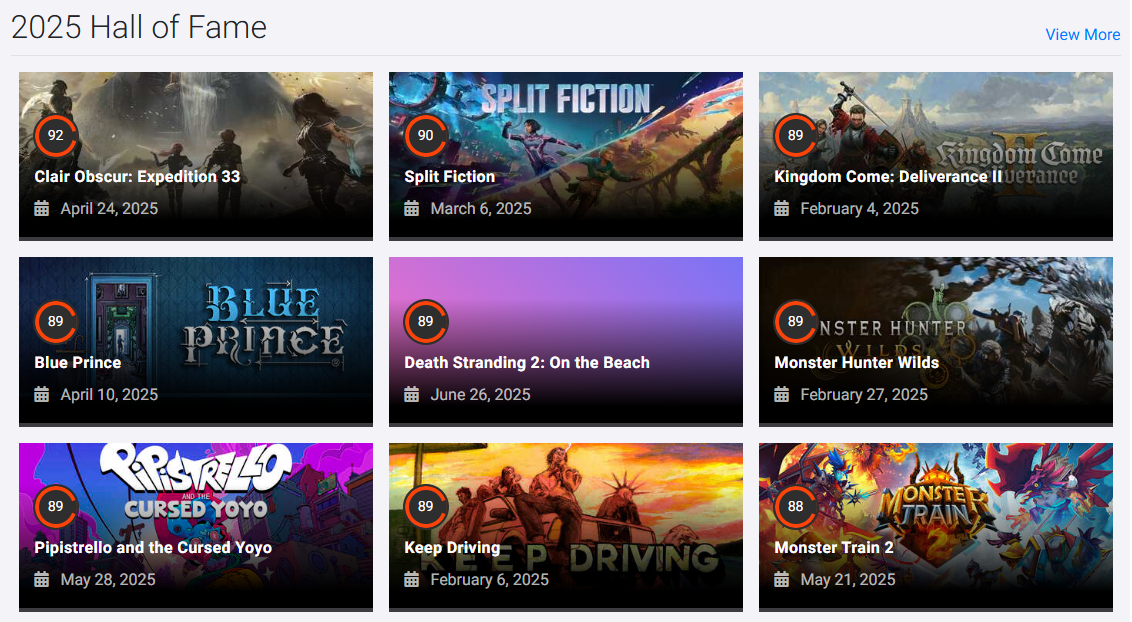Click calendar icon beside February 27, 2025
The height and width of the screenshot is (622, 1132).
tap(781, 395)
